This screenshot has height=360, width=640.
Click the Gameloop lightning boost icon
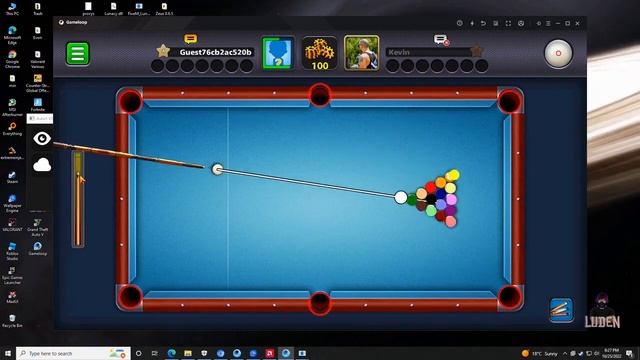[472, 24]
